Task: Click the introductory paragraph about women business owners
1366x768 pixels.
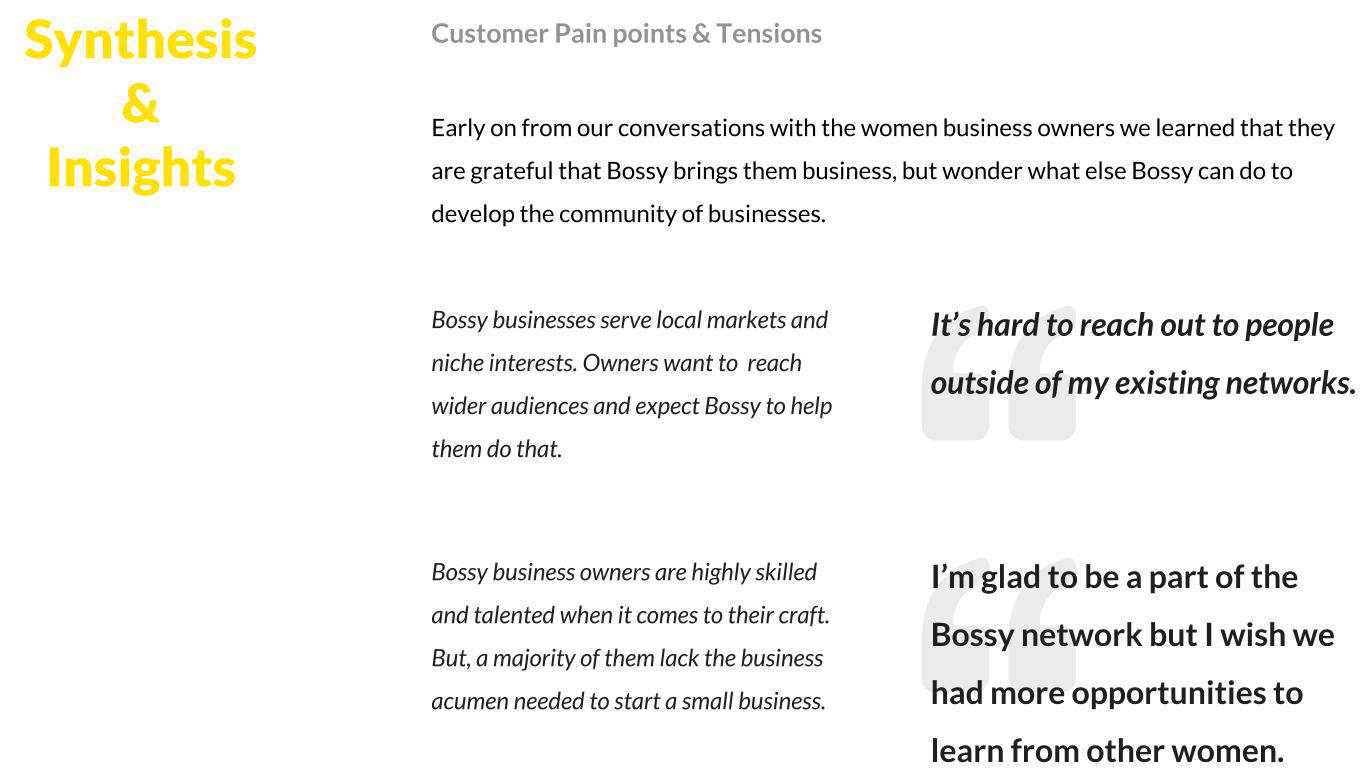Action: [x=883, y=171]
